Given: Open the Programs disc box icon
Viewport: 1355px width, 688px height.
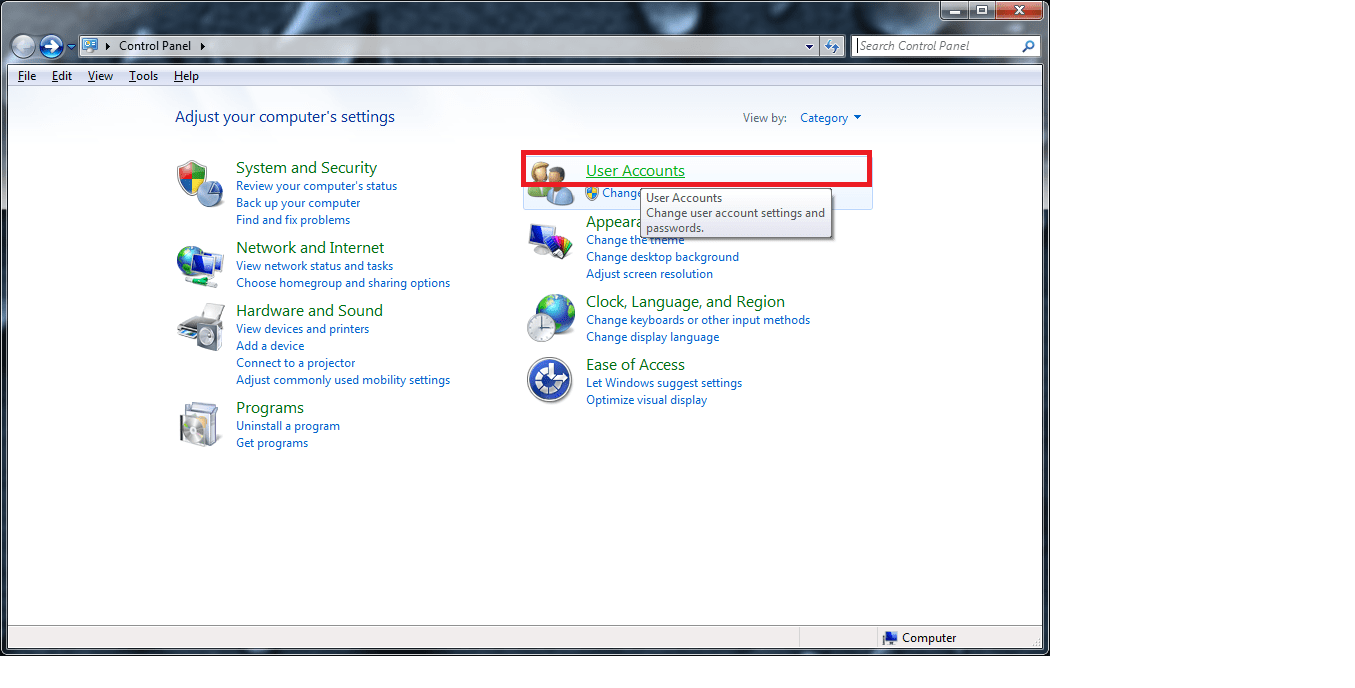Looking at the screenshot, I should pos(199,424).
